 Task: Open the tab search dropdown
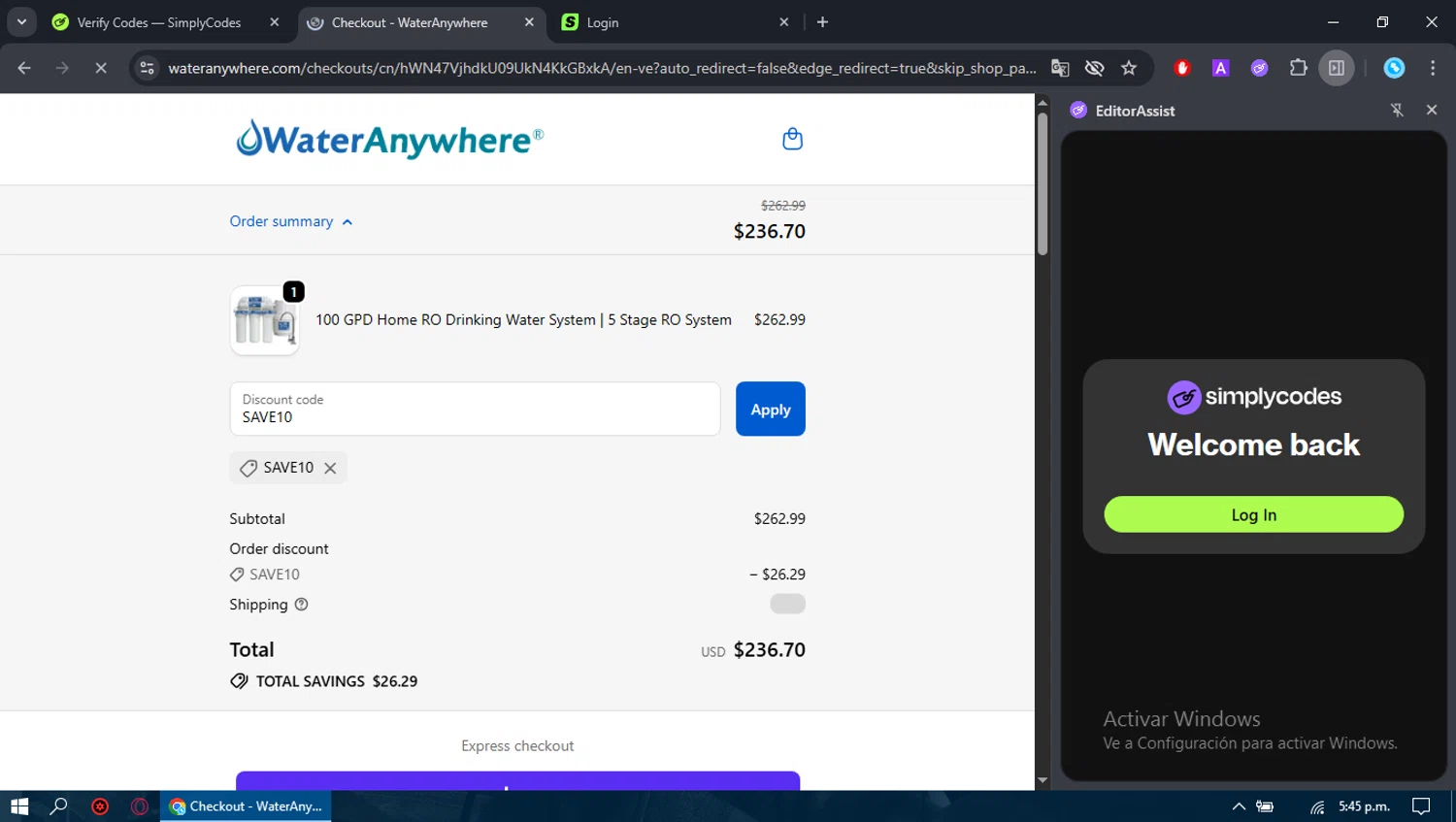(x=21, y=22)
